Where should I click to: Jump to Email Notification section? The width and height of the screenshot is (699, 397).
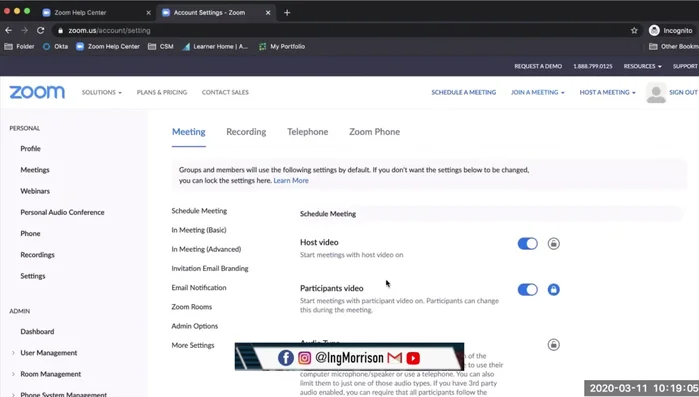click(199, 287)
